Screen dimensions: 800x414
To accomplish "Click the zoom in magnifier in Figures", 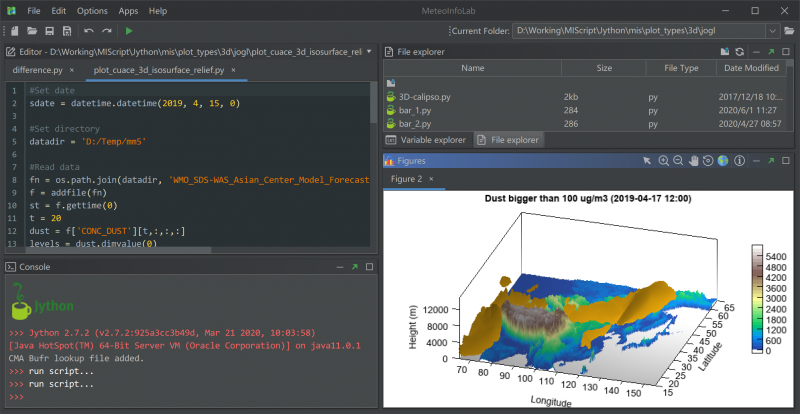I will [663, 161].
